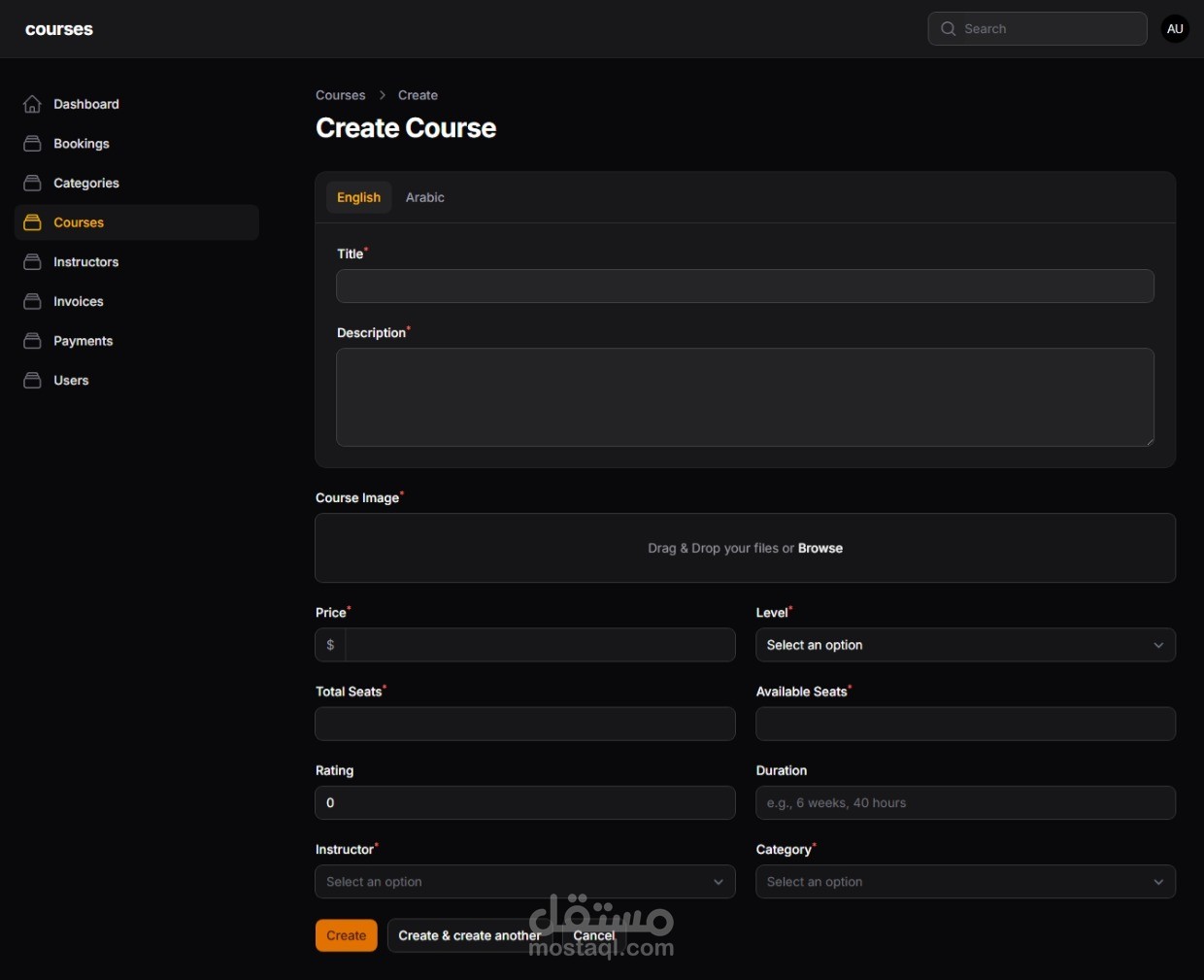Focus the Rating input field

[525, 803]
